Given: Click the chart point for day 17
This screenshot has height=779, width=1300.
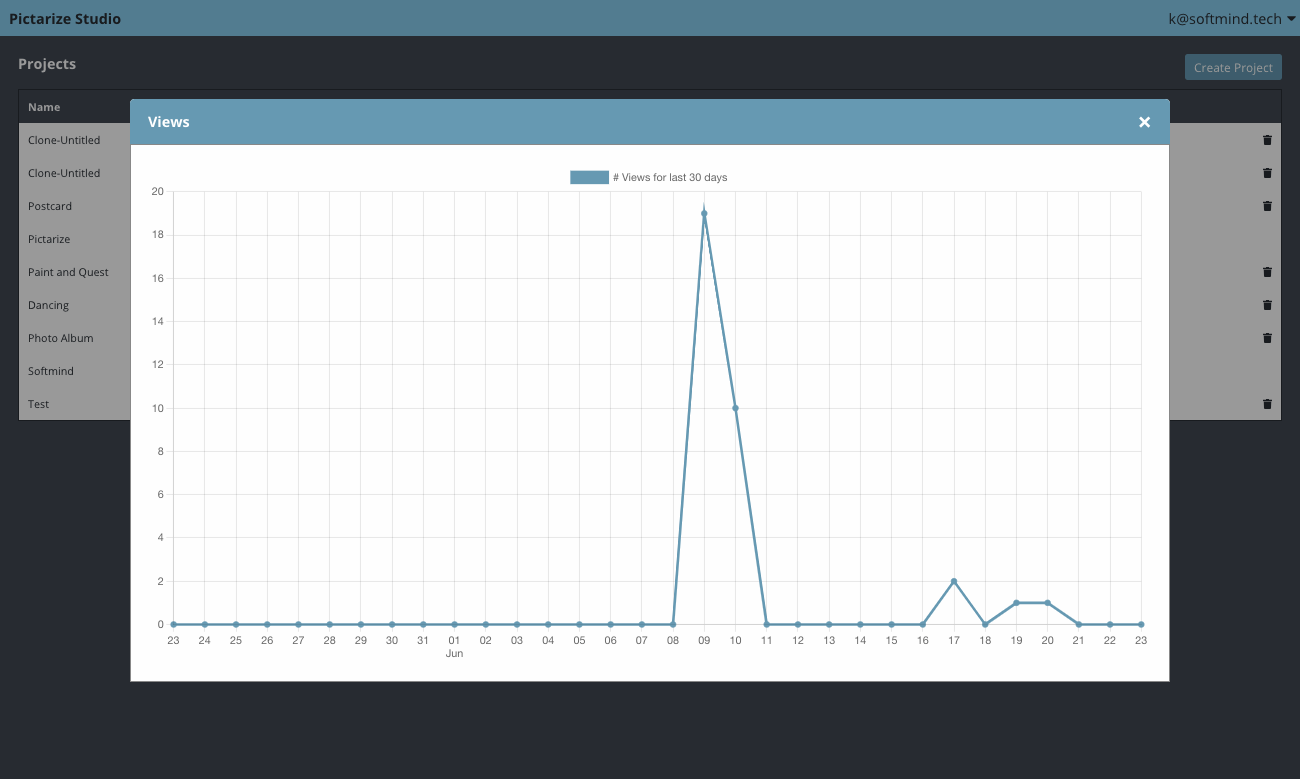Looking at the screenshot, I should 954,581.
